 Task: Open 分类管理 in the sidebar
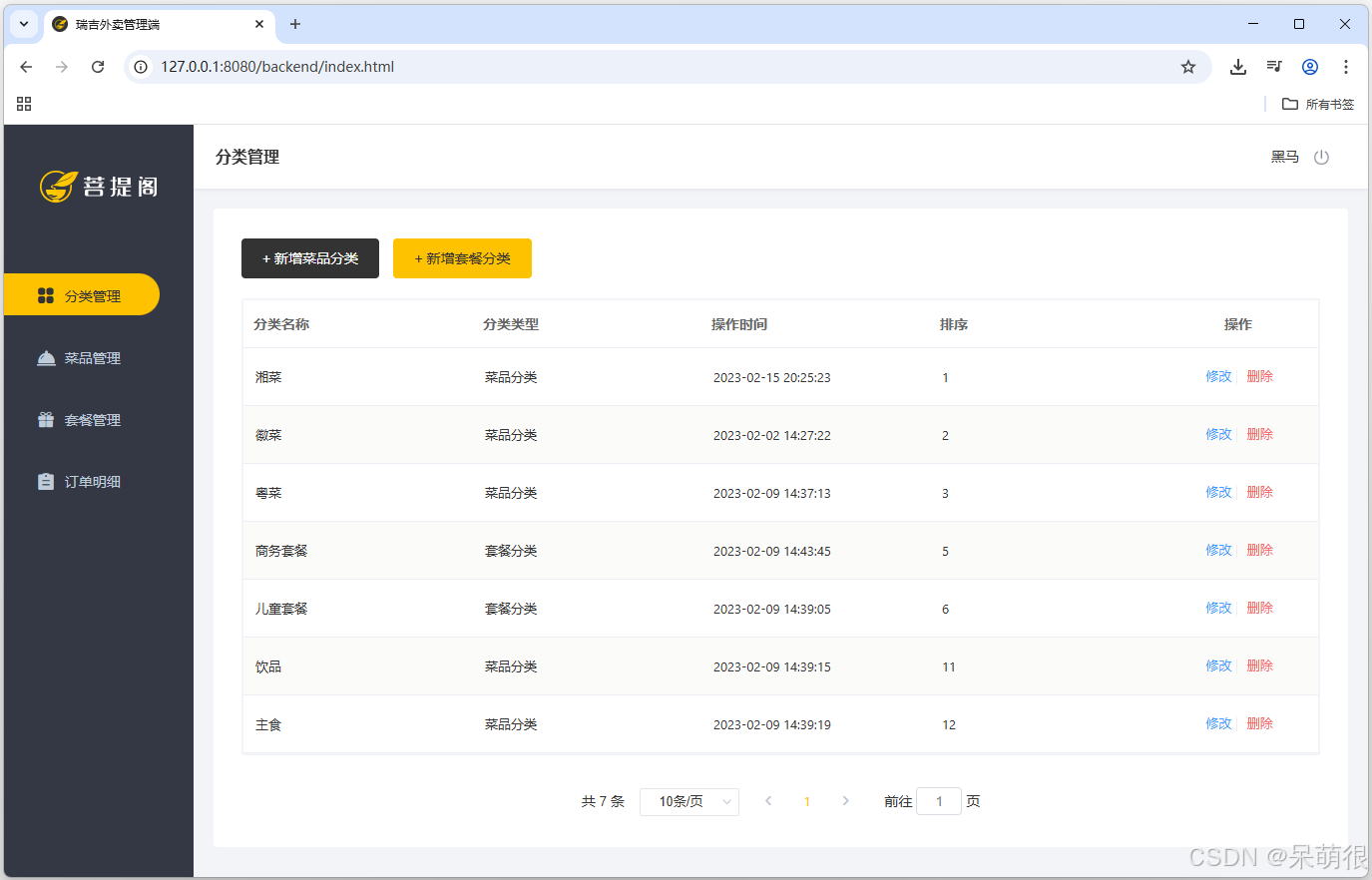82,294
